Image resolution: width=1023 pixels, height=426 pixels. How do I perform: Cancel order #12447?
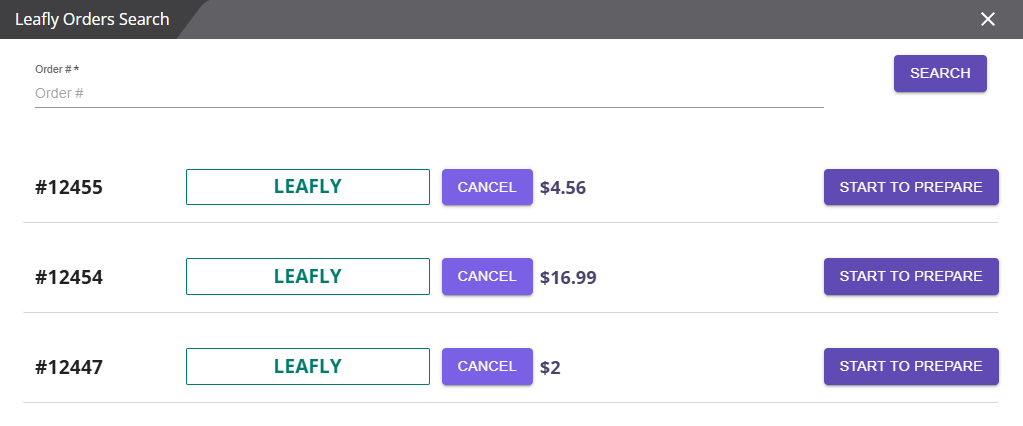point(487,367)
